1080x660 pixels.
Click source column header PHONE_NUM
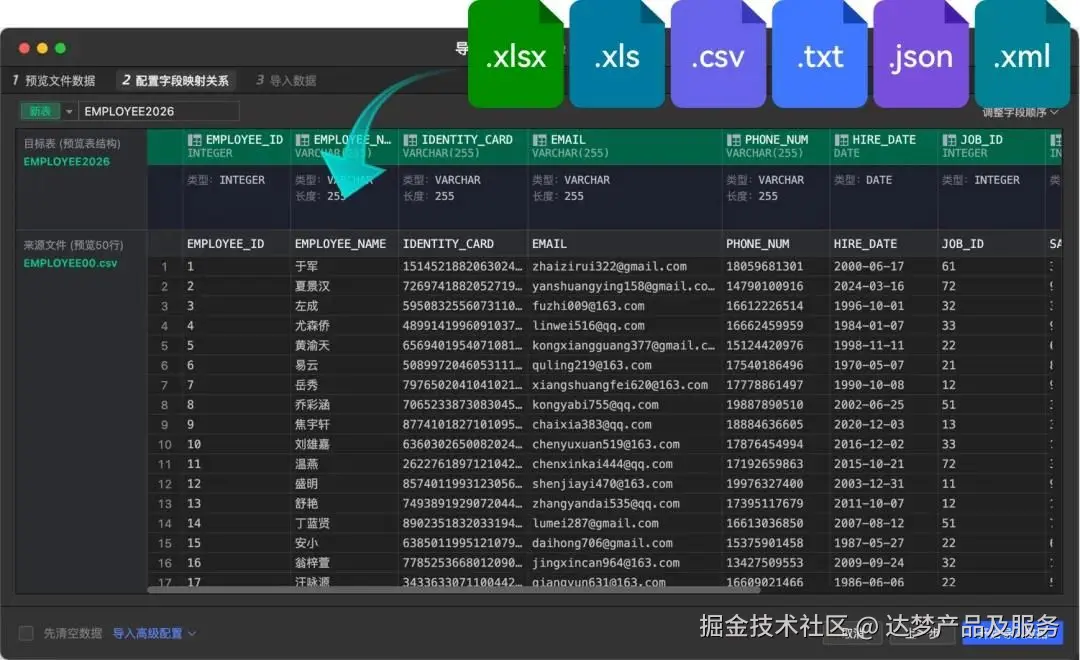pyautogui.click(x=758, y=244)
